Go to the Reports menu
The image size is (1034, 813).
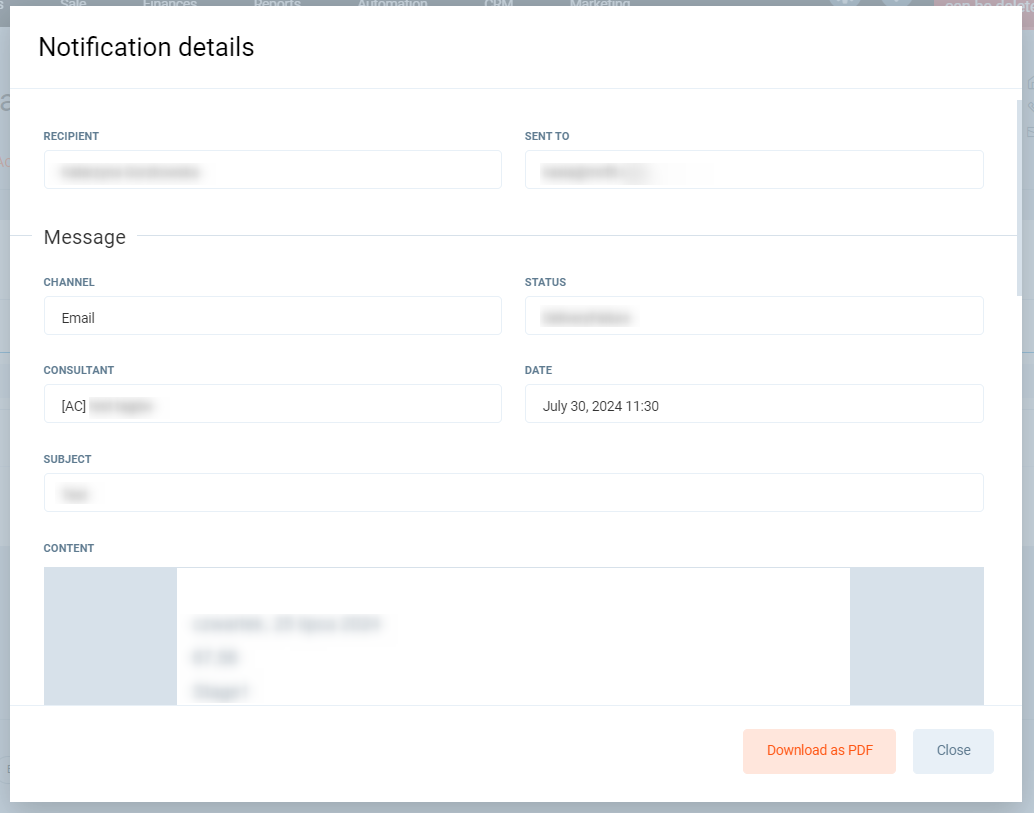coord(277,4)
